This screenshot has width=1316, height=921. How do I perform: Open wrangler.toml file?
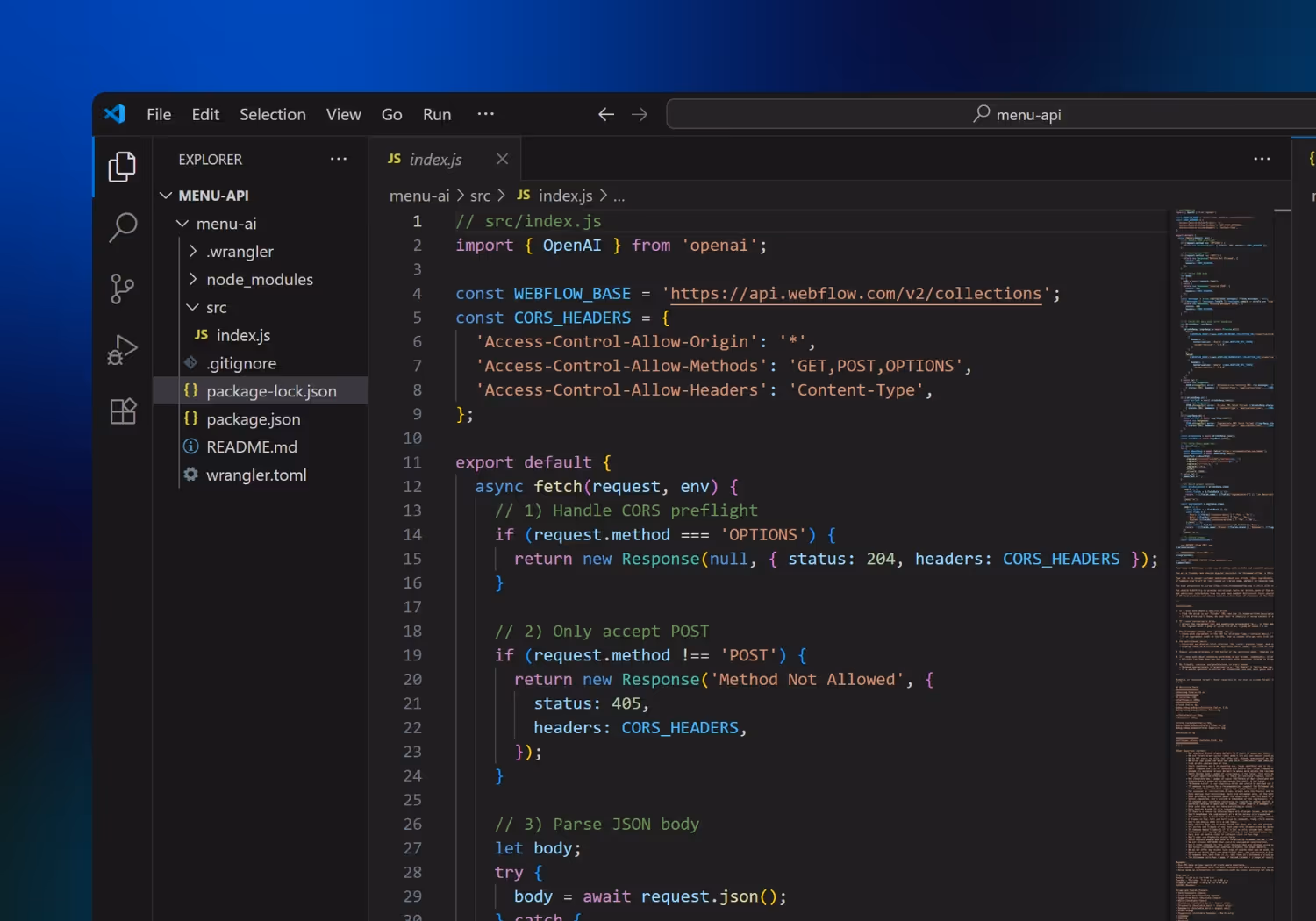256,475
